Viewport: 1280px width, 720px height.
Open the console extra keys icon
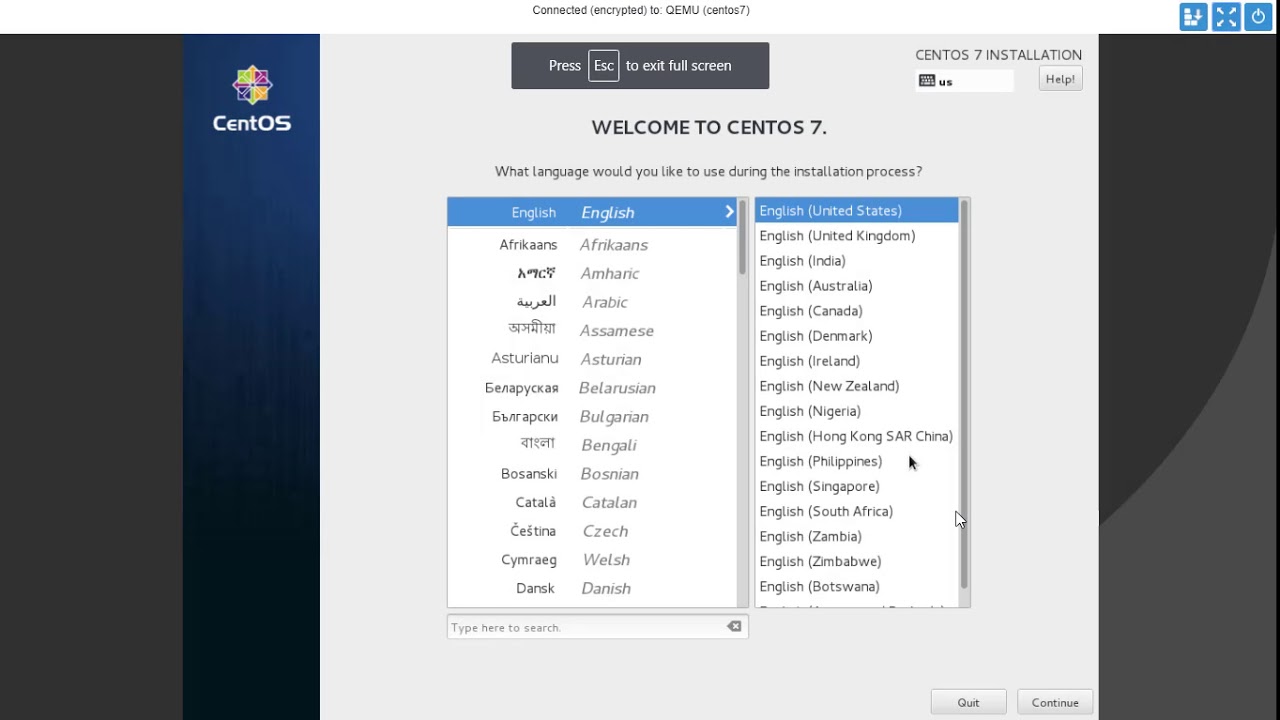click(1193, 17)
